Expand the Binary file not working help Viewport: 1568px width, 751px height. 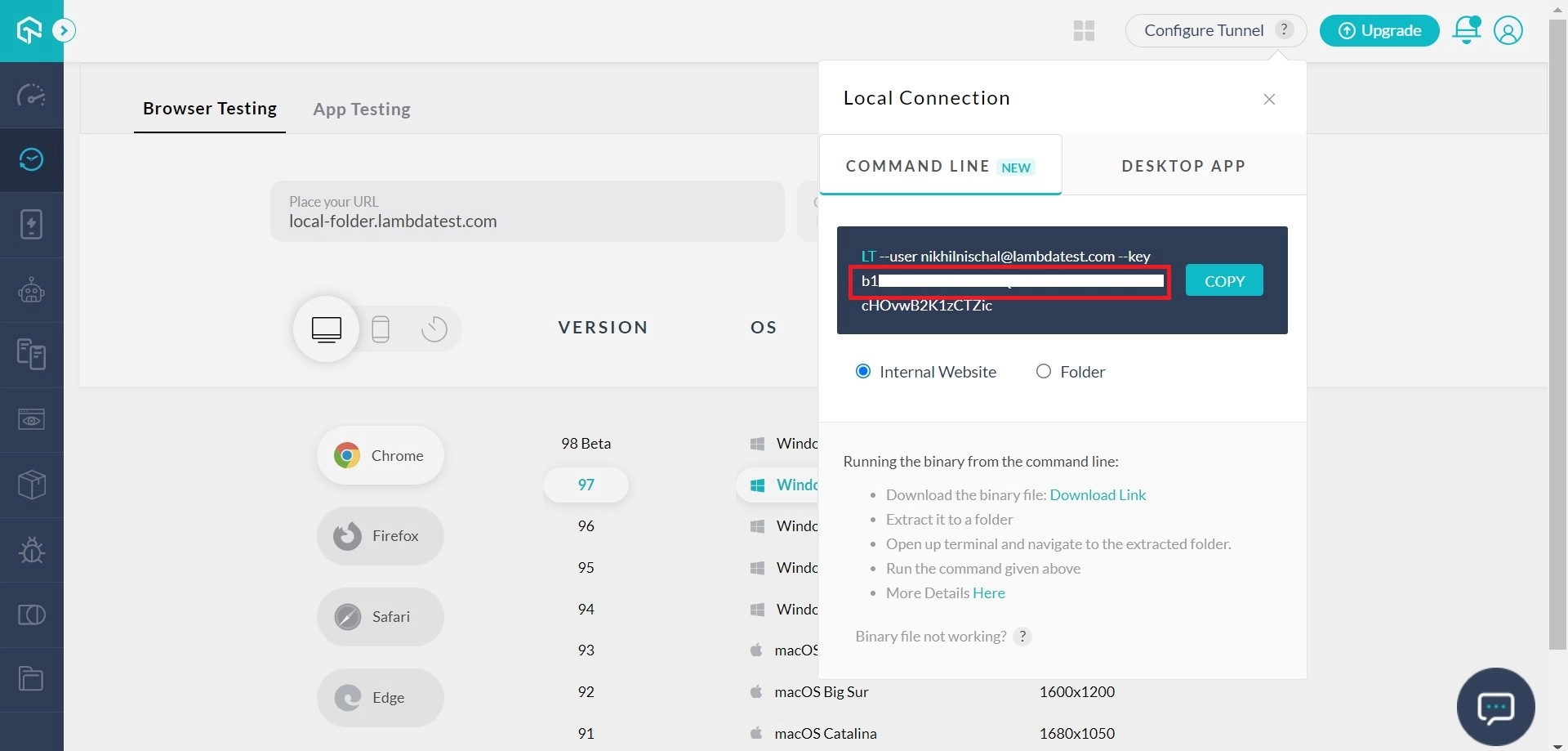1022,637
